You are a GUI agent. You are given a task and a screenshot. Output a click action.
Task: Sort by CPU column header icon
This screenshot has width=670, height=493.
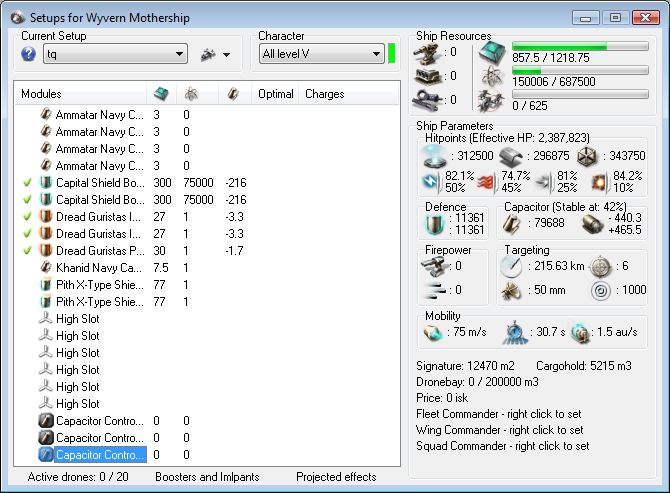coord(161,94)
